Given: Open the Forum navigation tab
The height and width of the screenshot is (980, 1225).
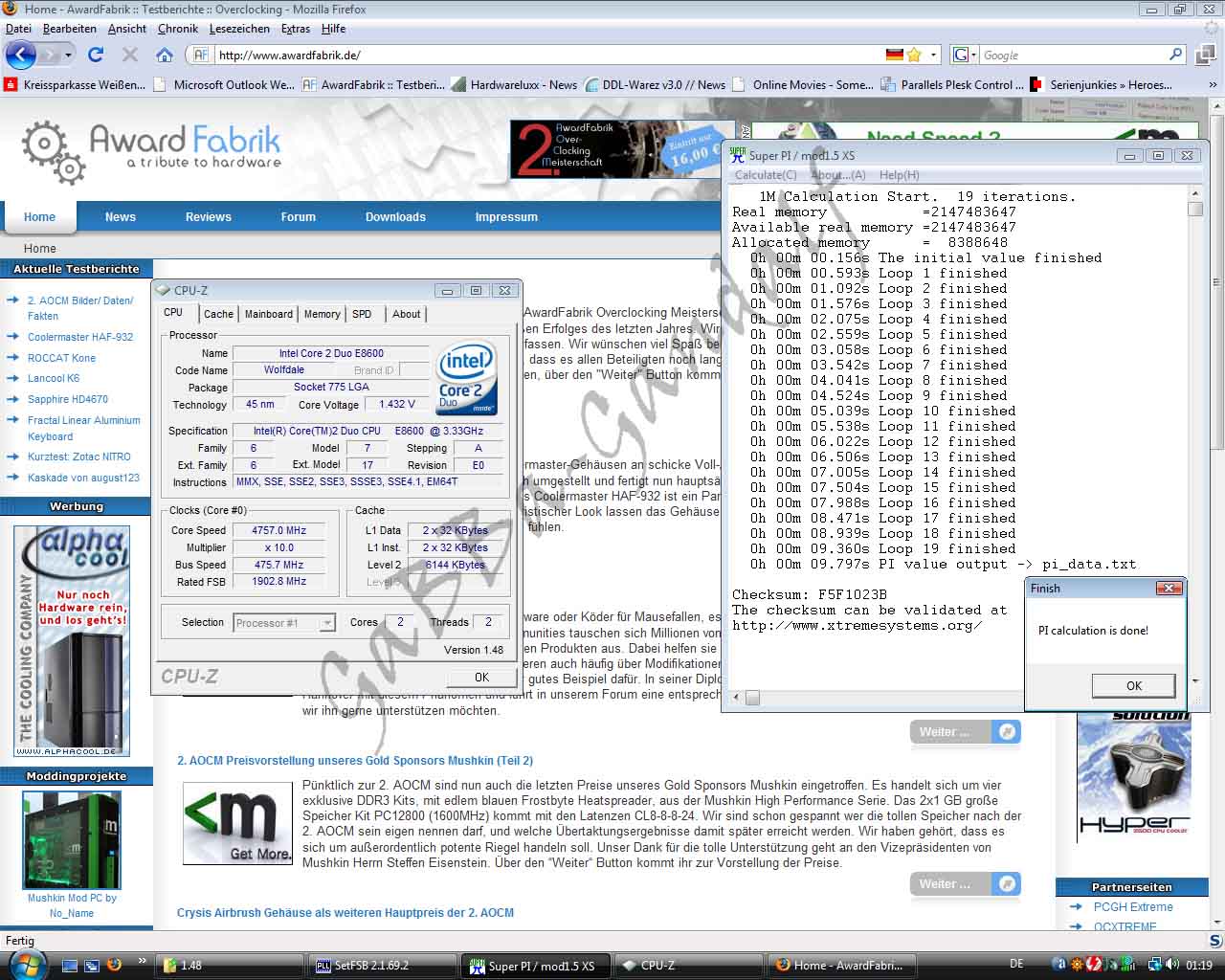Looking at the screenshot, I should coord(299,217).
